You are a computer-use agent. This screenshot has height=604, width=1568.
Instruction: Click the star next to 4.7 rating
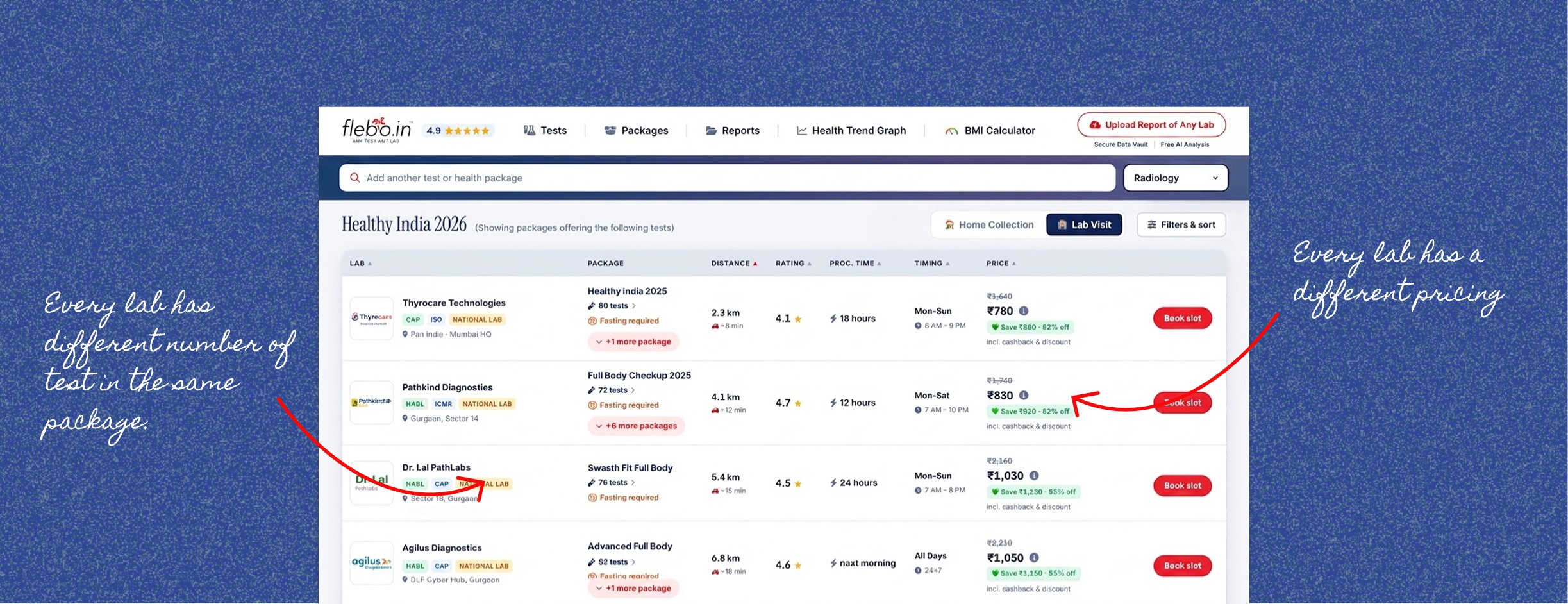pyautogui.click(x=798, y=403)
